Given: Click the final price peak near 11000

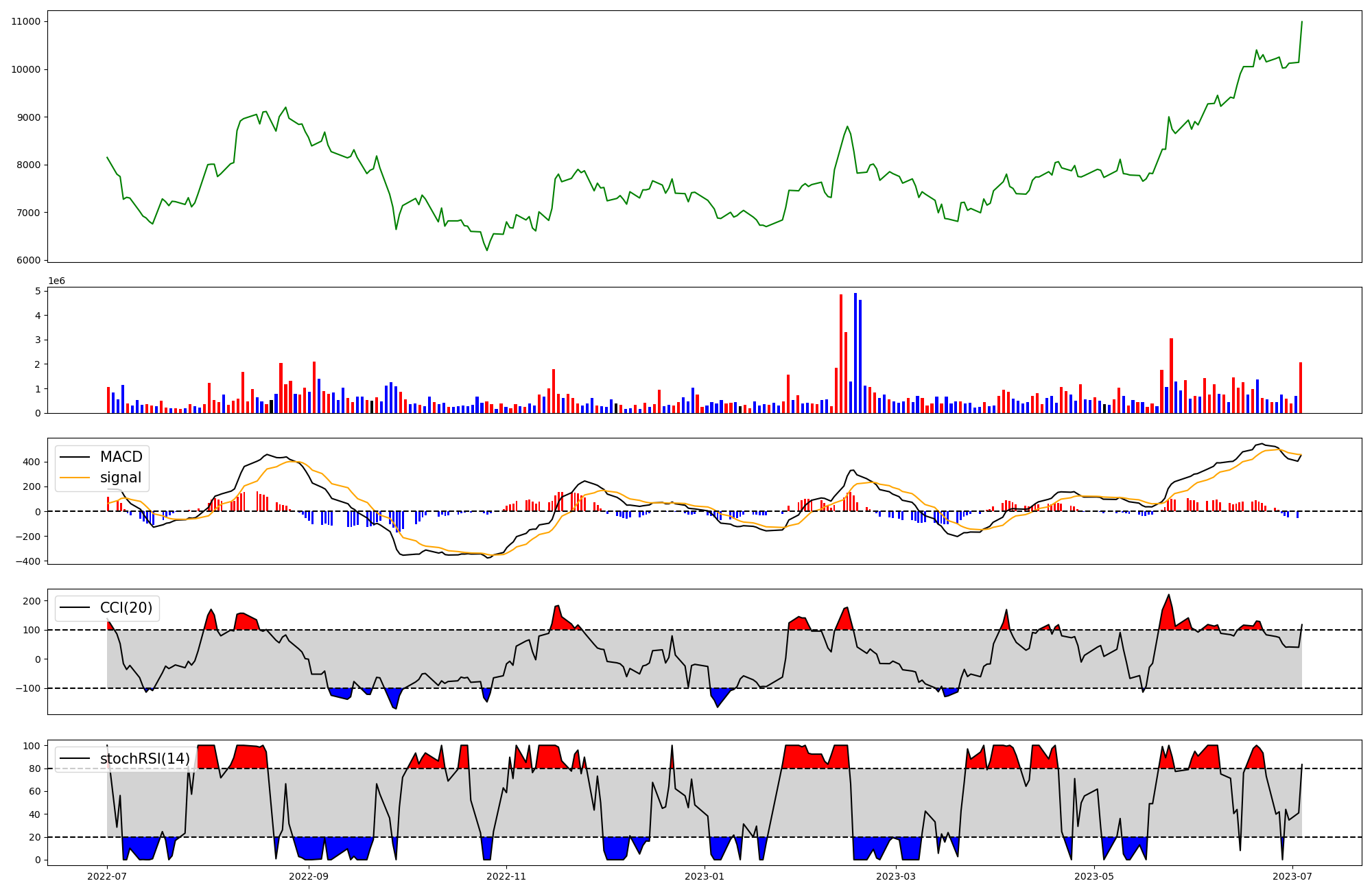Looking at the screenshot, I should [1301, 23].
